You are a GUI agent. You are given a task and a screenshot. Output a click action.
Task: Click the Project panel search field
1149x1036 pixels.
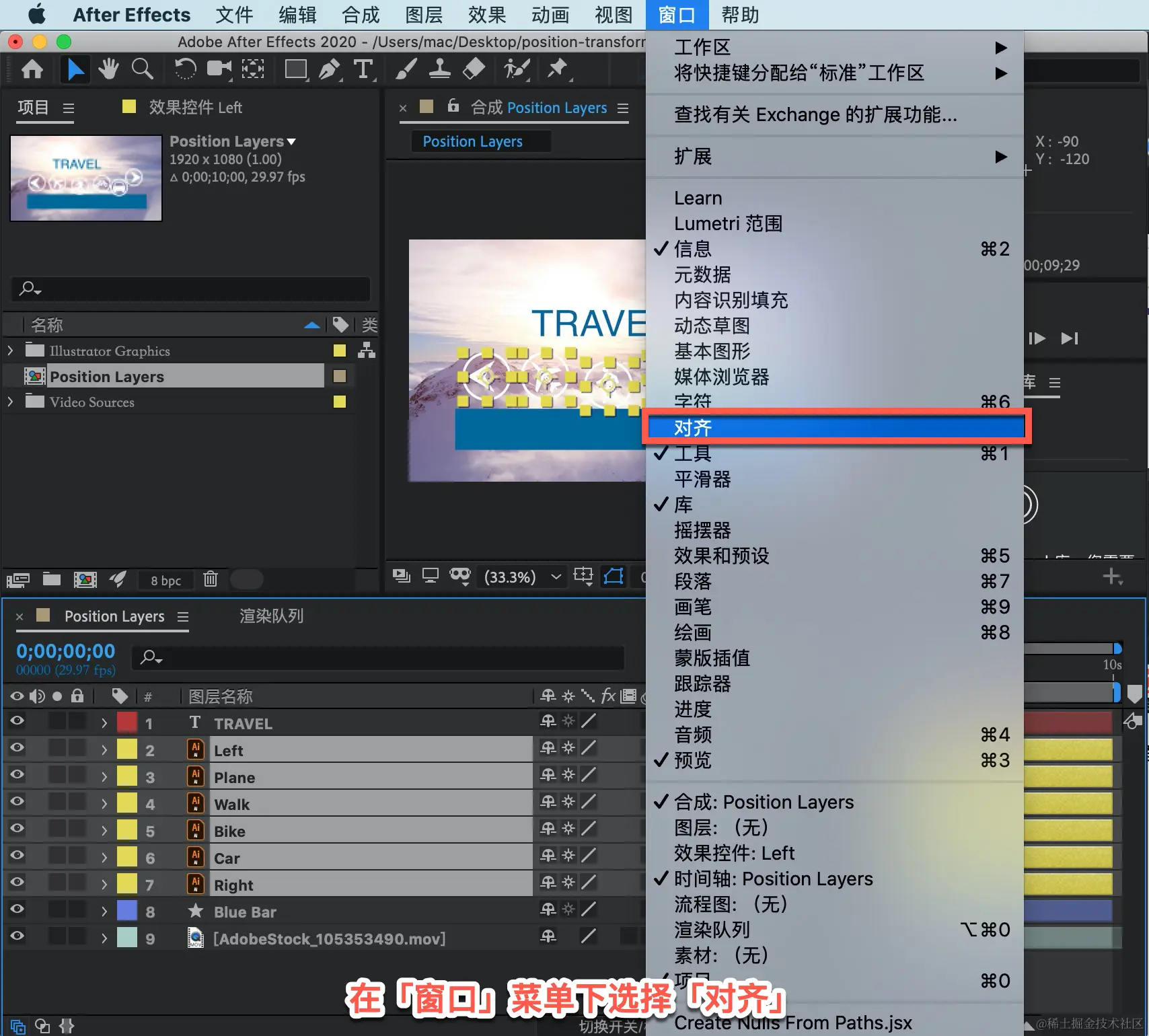[x=190, y=289]
